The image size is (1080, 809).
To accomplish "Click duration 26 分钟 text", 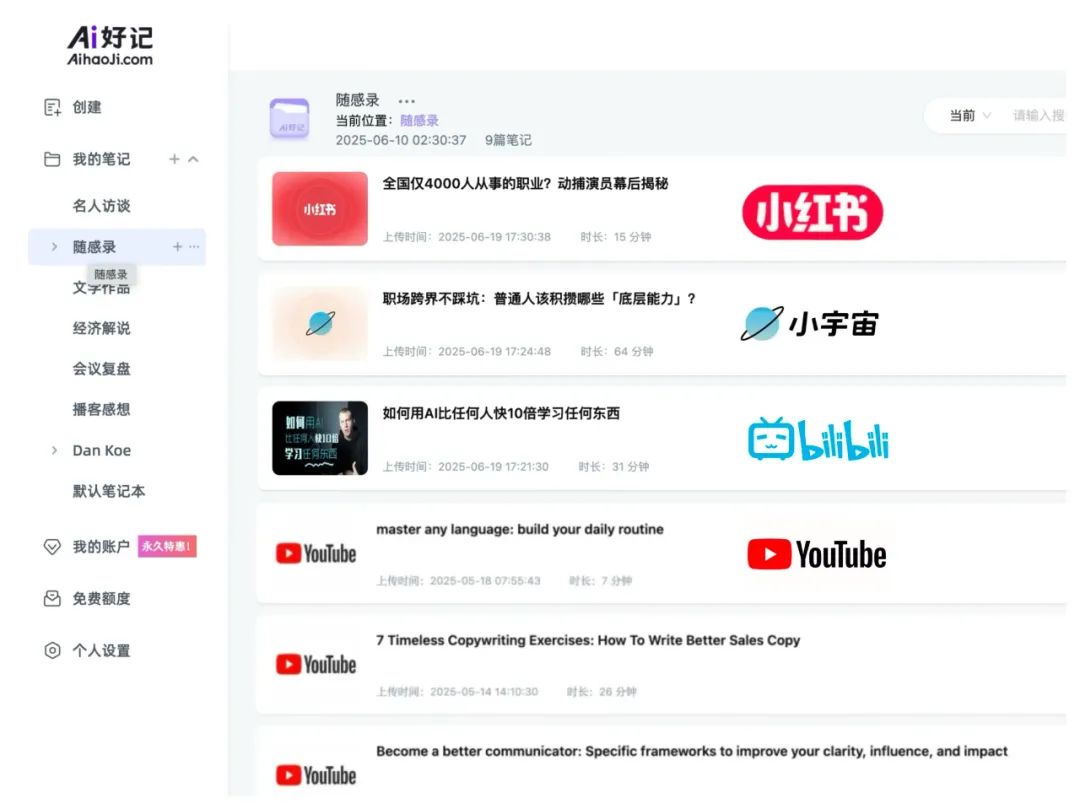I will [x=618, y=692].
